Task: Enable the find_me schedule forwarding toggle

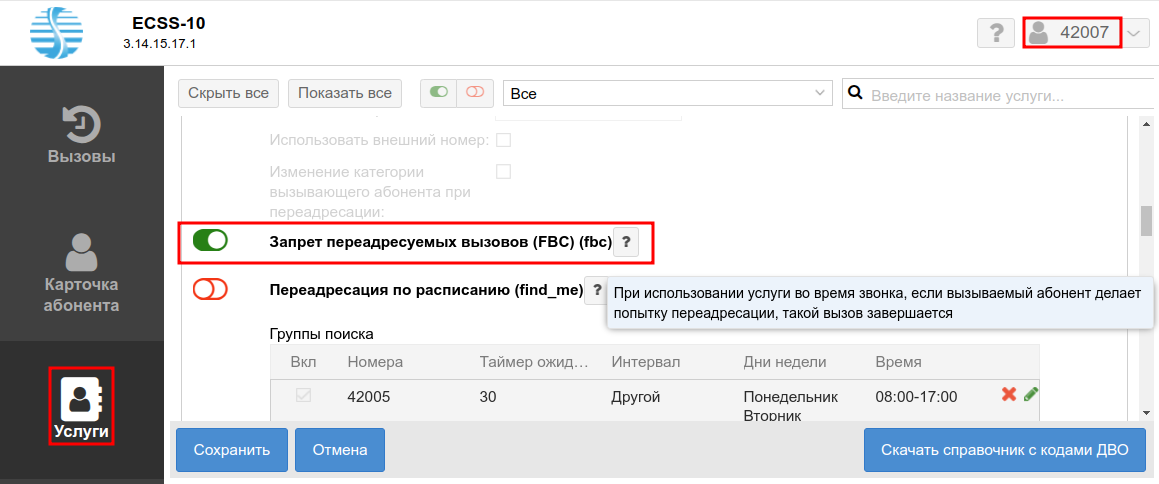Action: tap(210, 290)
